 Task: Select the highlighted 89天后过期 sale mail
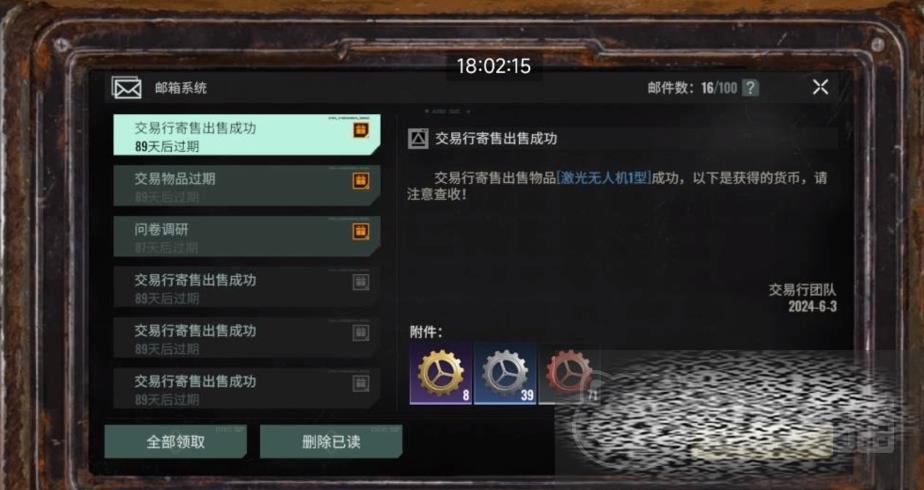[246, 135]
